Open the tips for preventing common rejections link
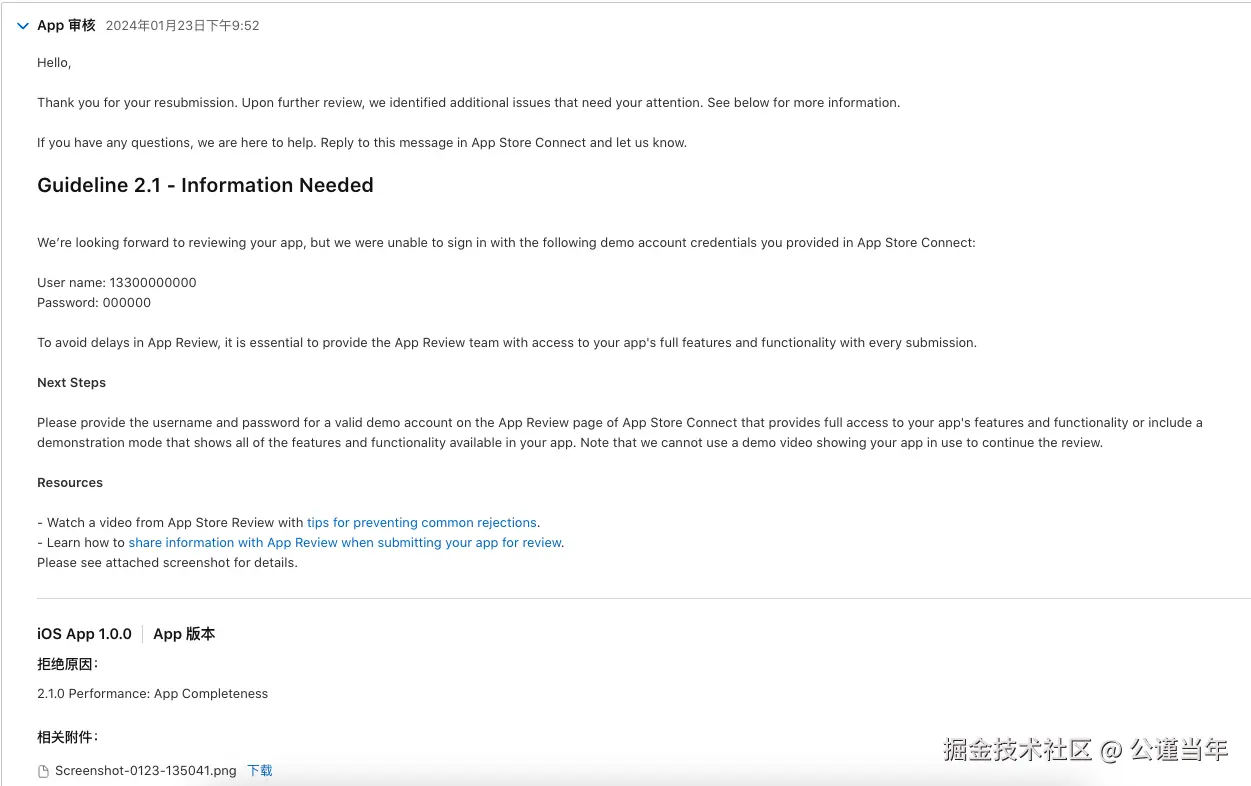This screenshot has width=1251, height=786. pos(421,522)
